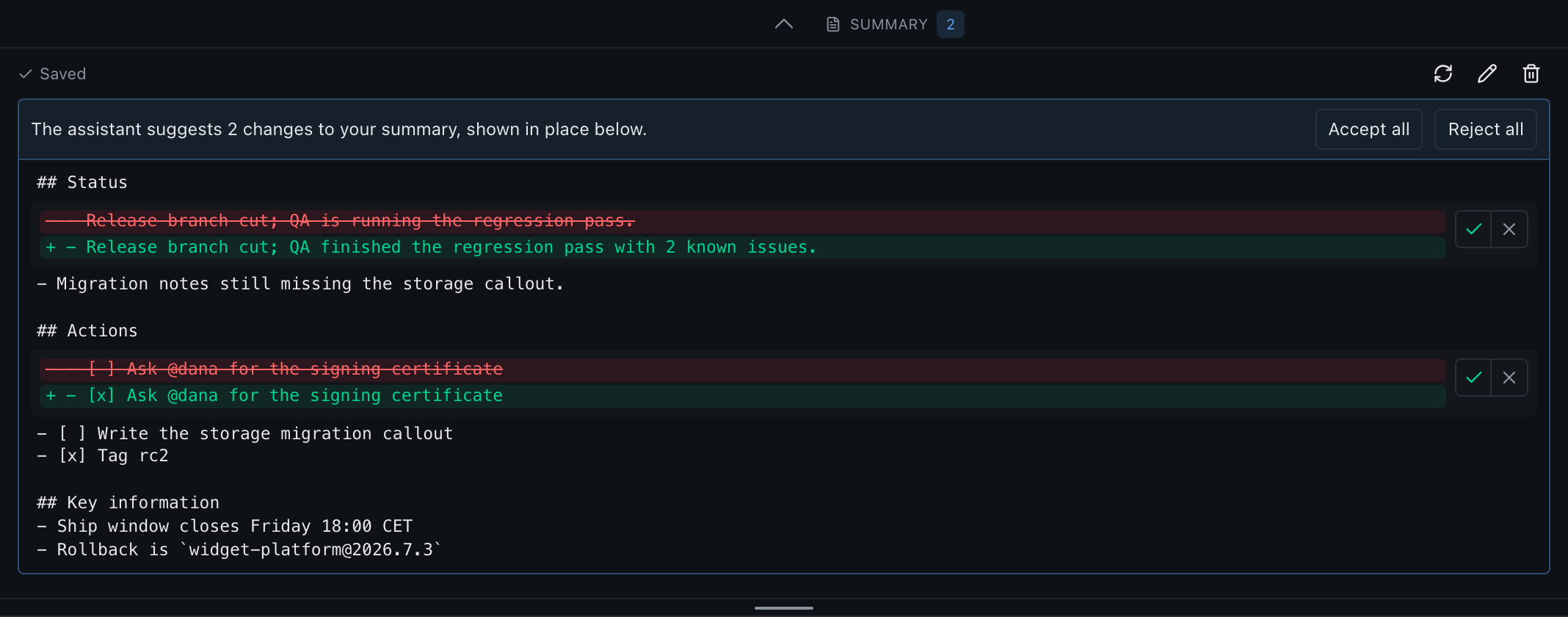Click the Saved status indicator
The image size is (1568, 617).
pyautogui.click(x=52, y=73)
